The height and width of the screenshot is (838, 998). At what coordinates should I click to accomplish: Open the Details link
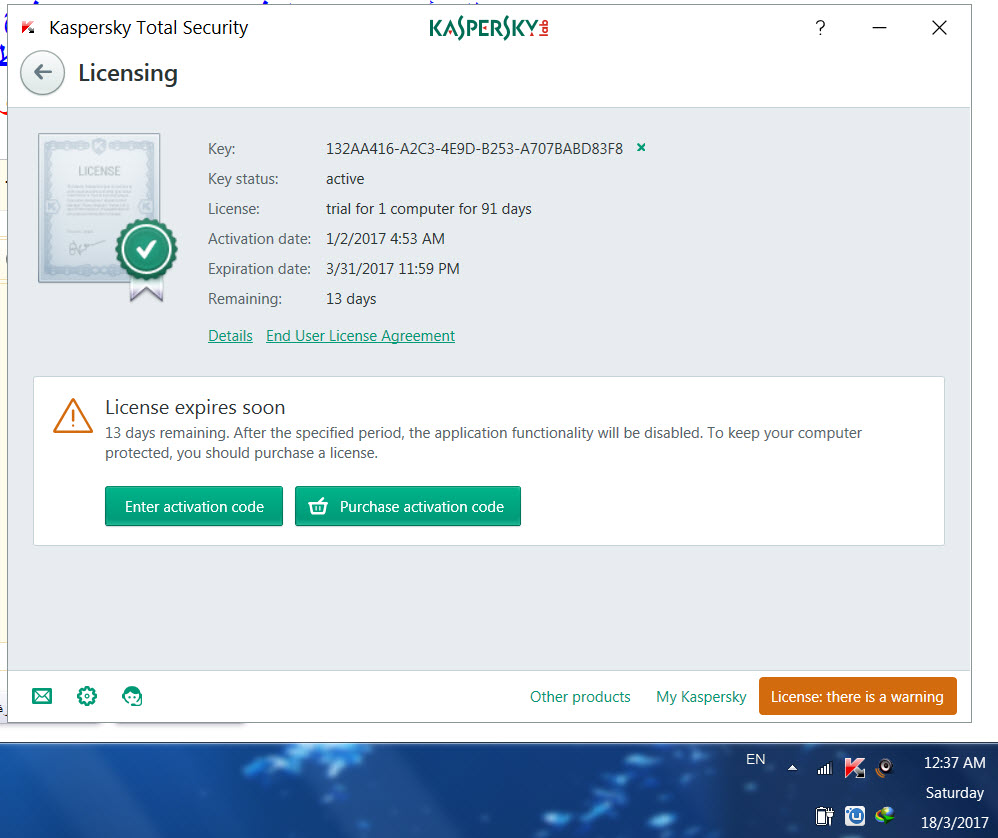pyautogui.click(x=230, y=336)
